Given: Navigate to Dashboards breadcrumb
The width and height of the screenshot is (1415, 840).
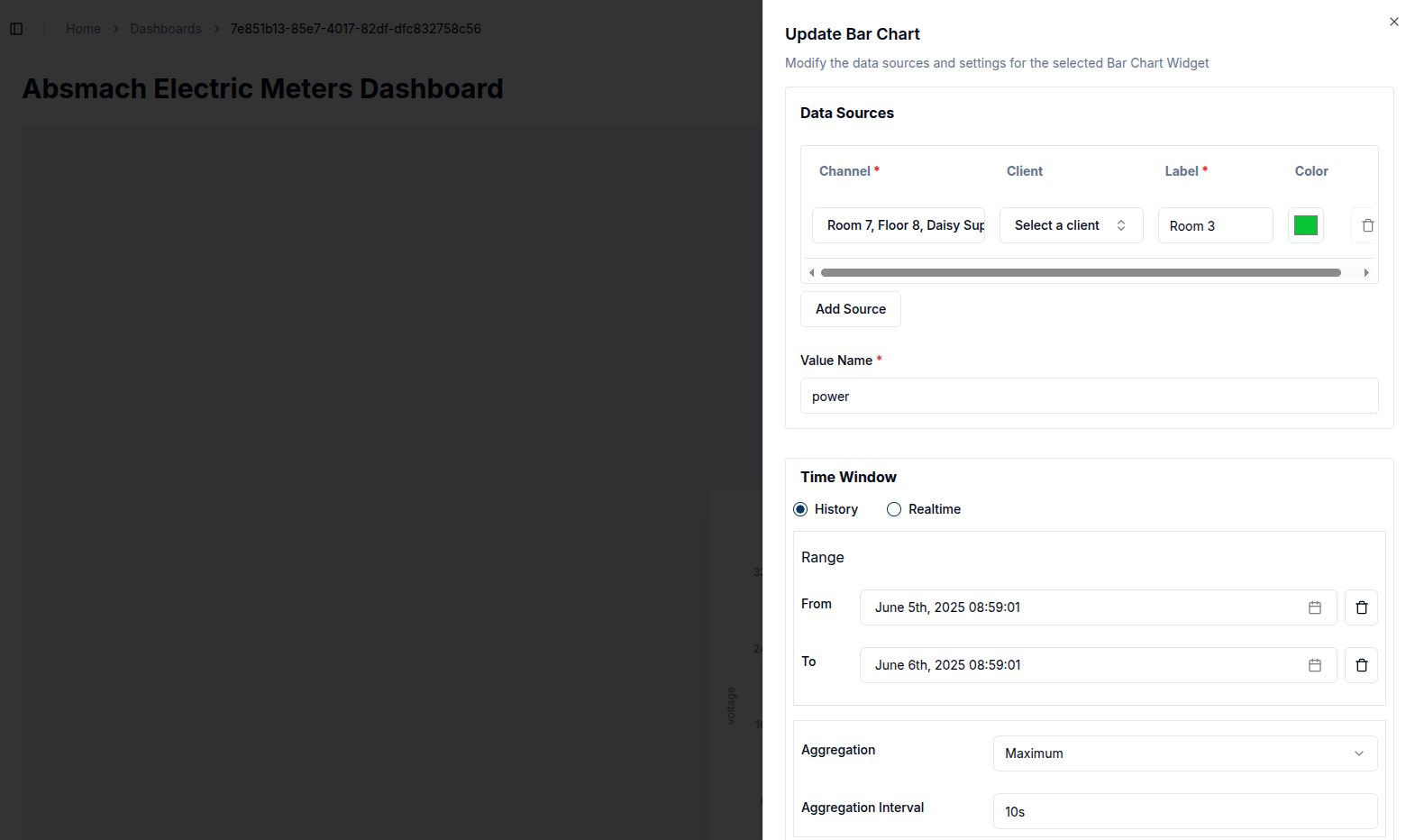Looking at the screenshot, I should pyautogui.click(x=166, y=29).
